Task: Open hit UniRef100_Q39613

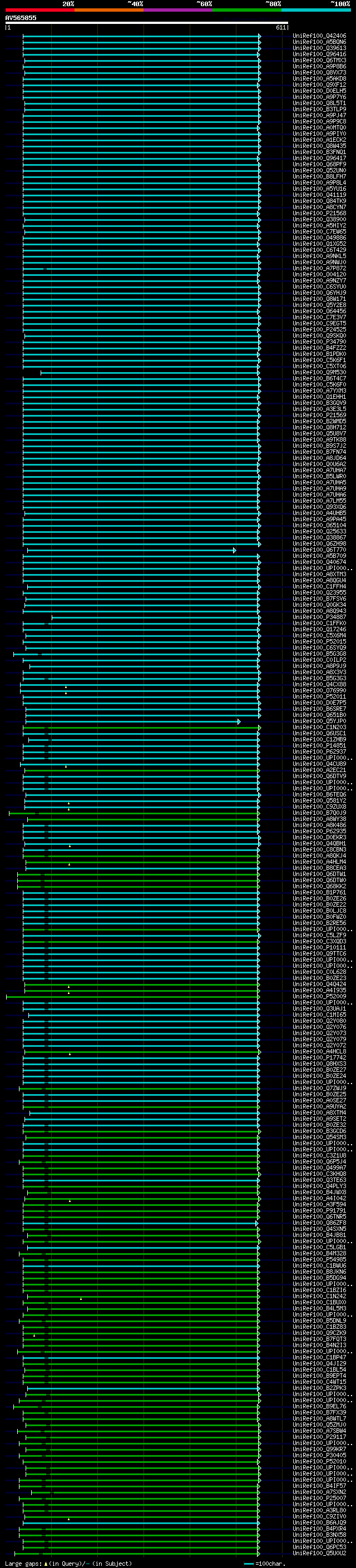Action: (x=319, y=48)
